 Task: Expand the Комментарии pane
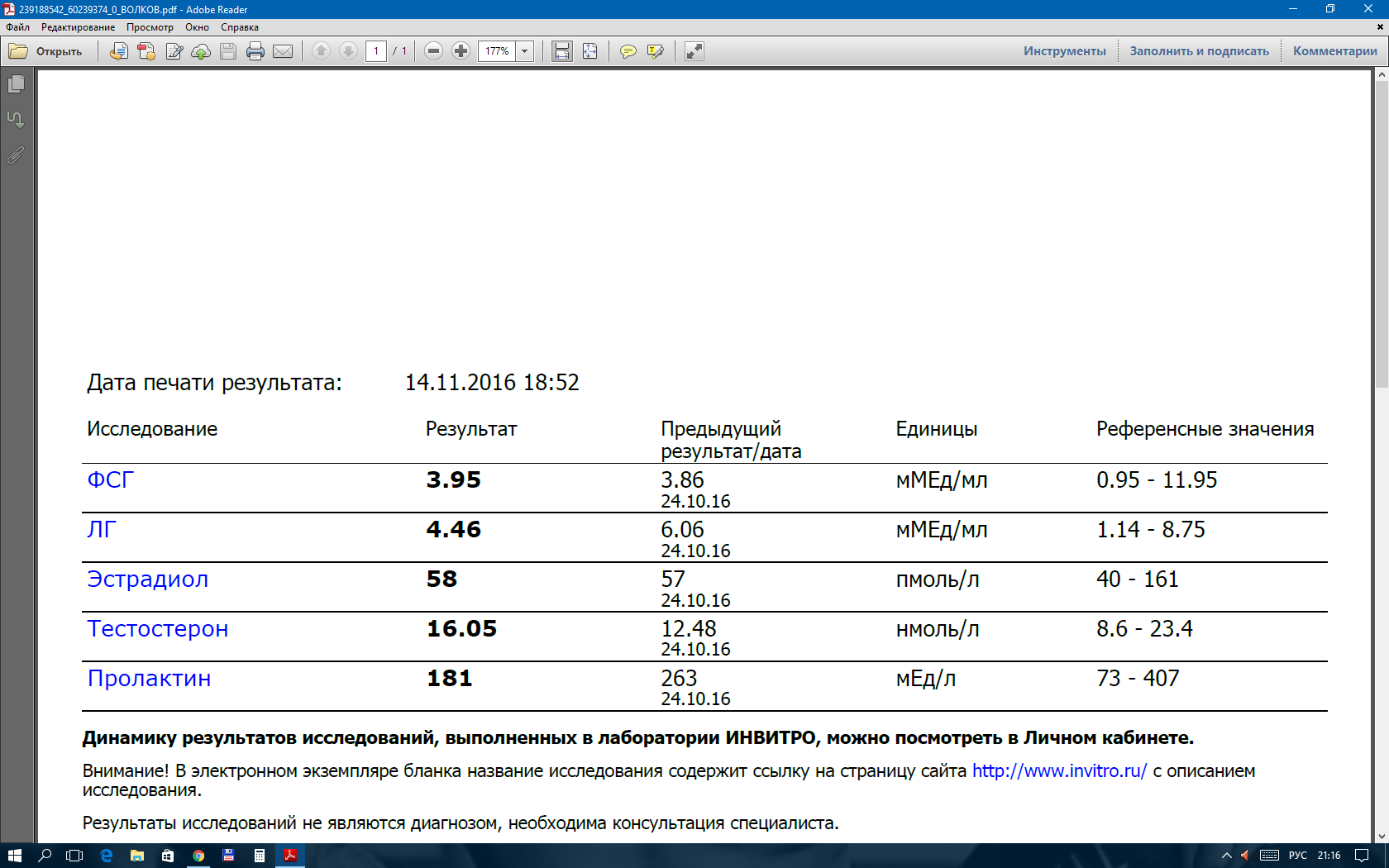[x=1334, y=51]
